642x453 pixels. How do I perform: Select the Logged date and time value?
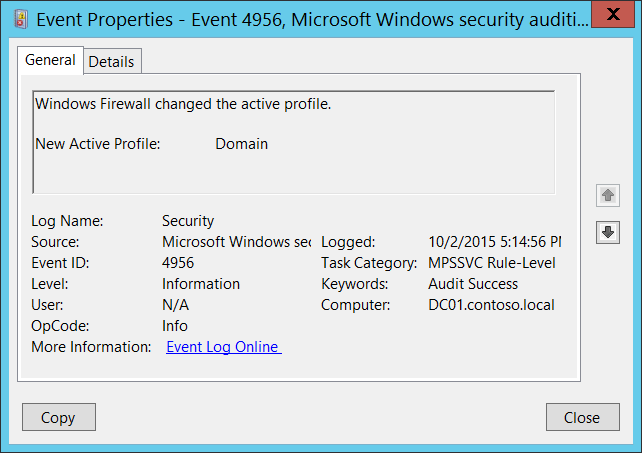click(494, 241)
